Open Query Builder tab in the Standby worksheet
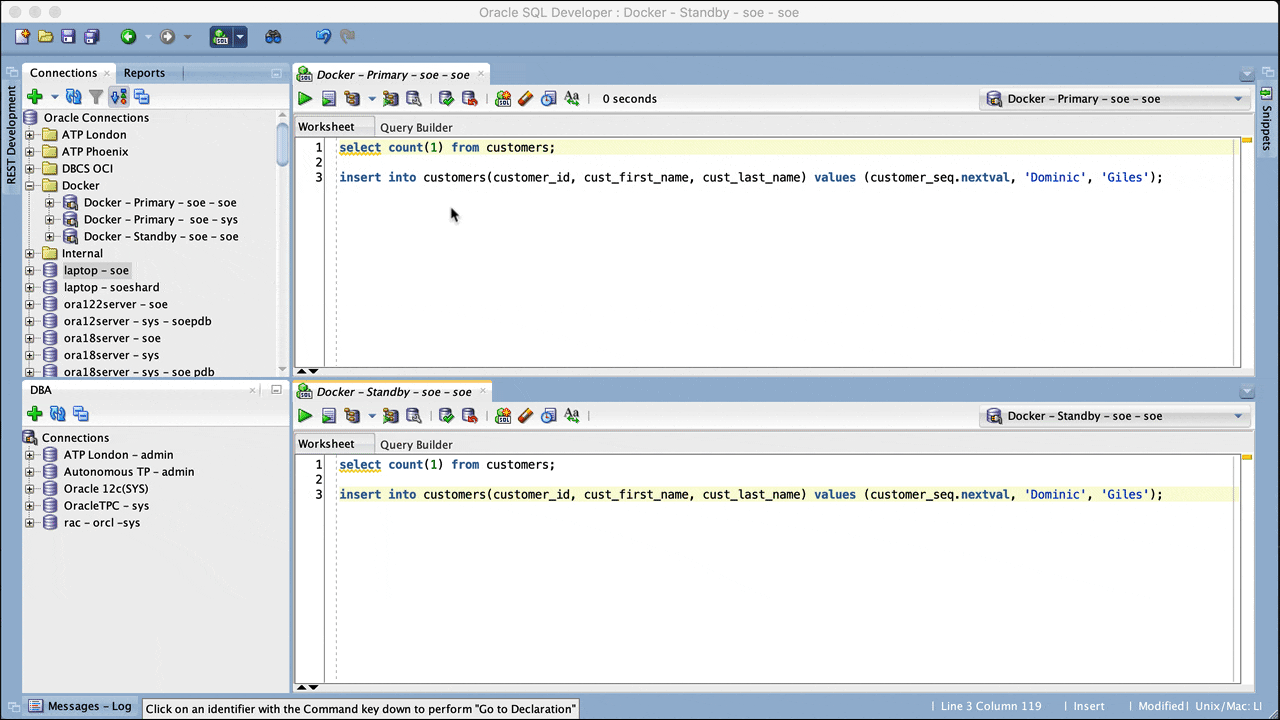This screenshot has width=1280, height=720. tap(416, 445)
